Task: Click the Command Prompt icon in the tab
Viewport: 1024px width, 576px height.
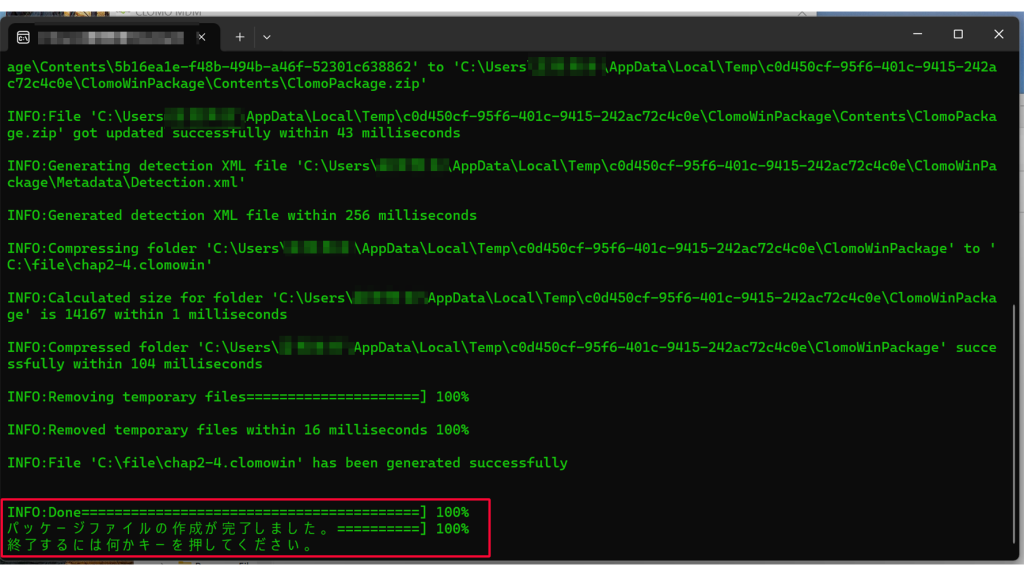Action: point(23,37)
